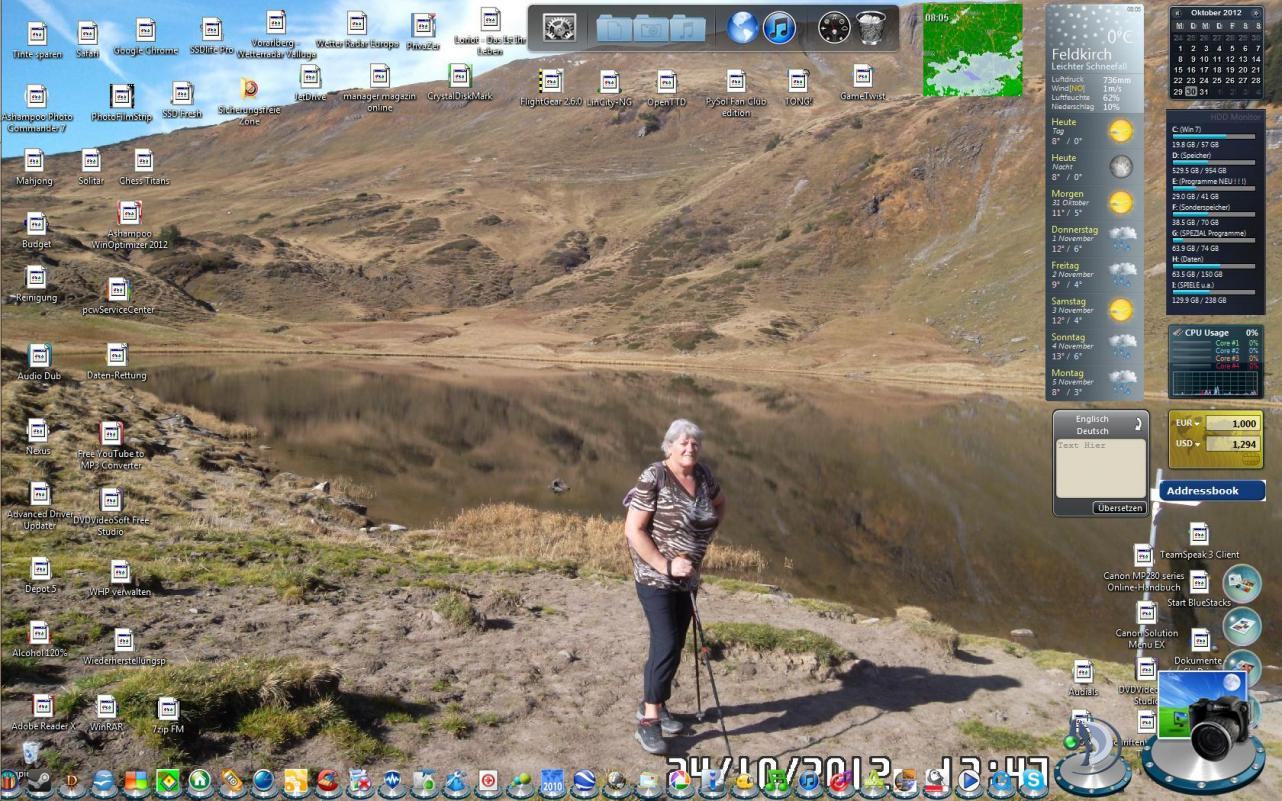Open the Sicherungsfreie Zone desktop icon
Image resolution: width=1282 pixels, height=801 pixels.
249,101
